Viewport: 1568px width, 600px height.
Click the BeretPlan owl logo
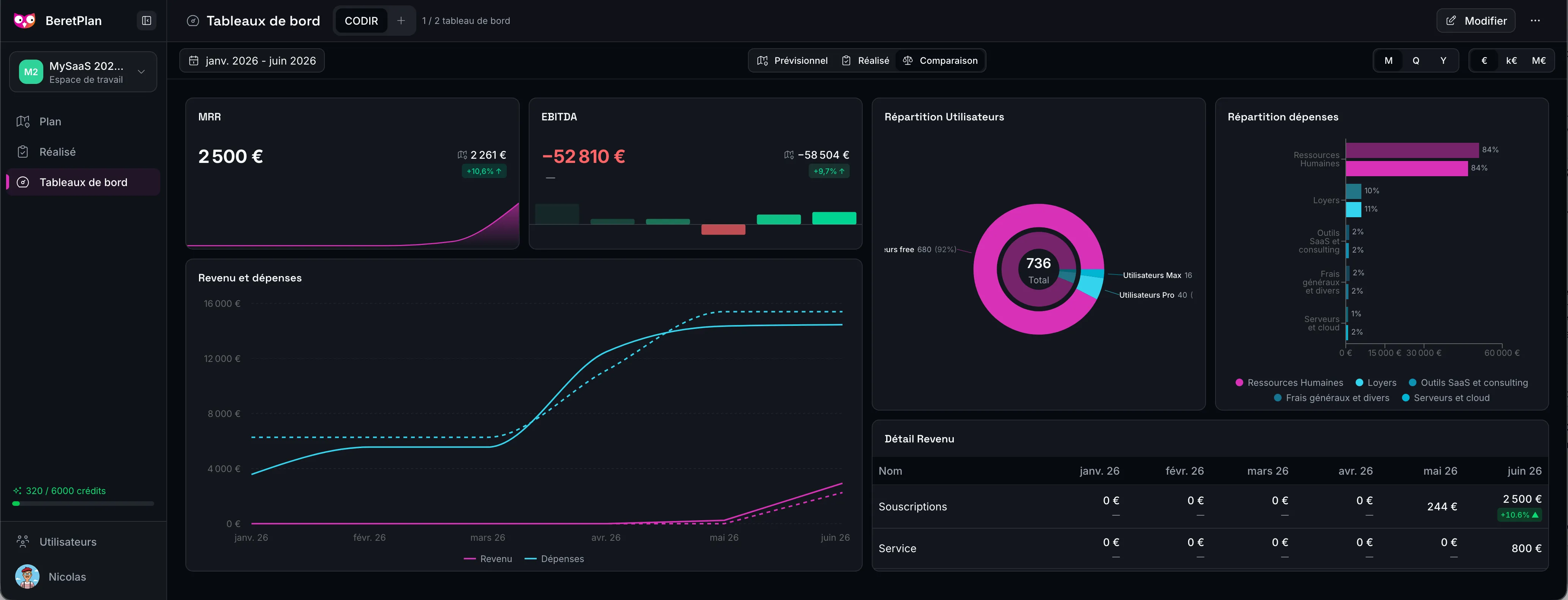[x=25, y=21]
